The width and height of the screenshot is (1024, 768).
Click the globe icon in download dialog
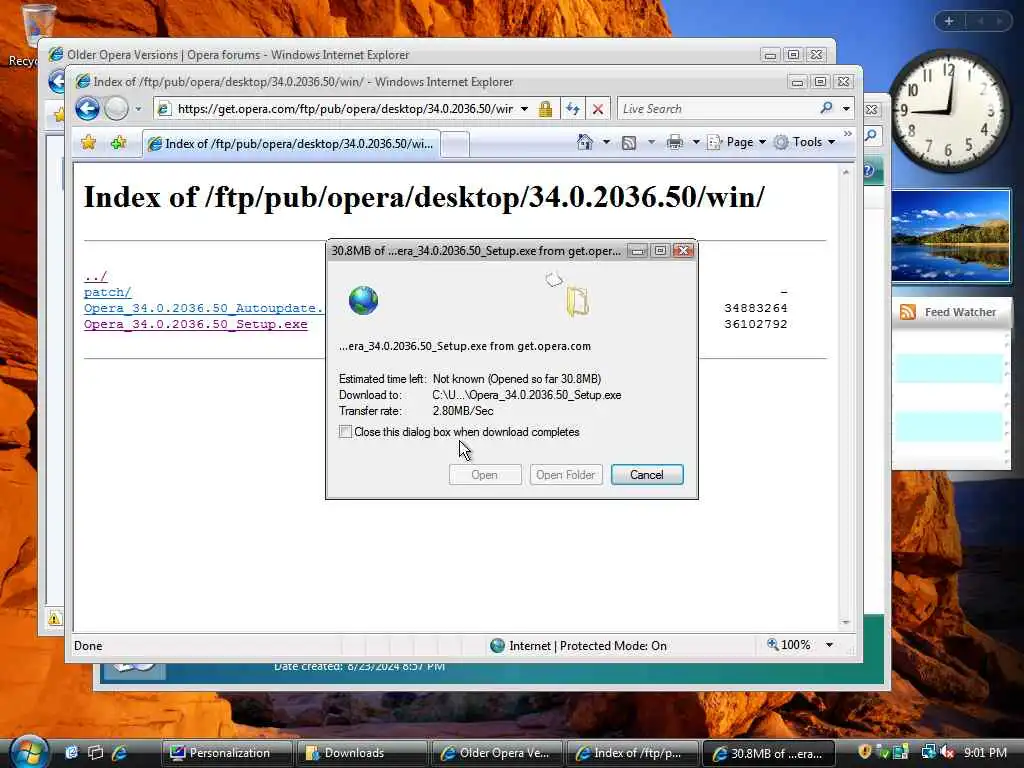pyautogui.click(x=363, y=300)
